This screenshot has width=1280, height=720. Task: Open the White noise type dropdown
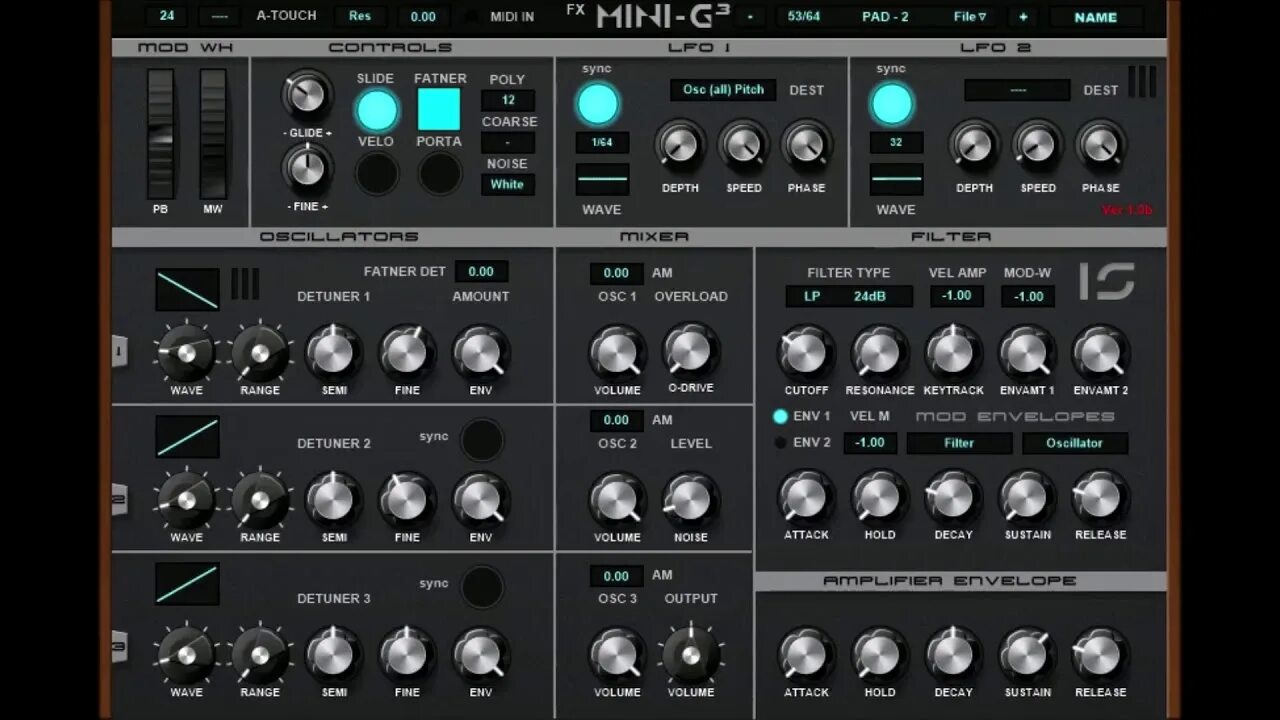(507, 184)
